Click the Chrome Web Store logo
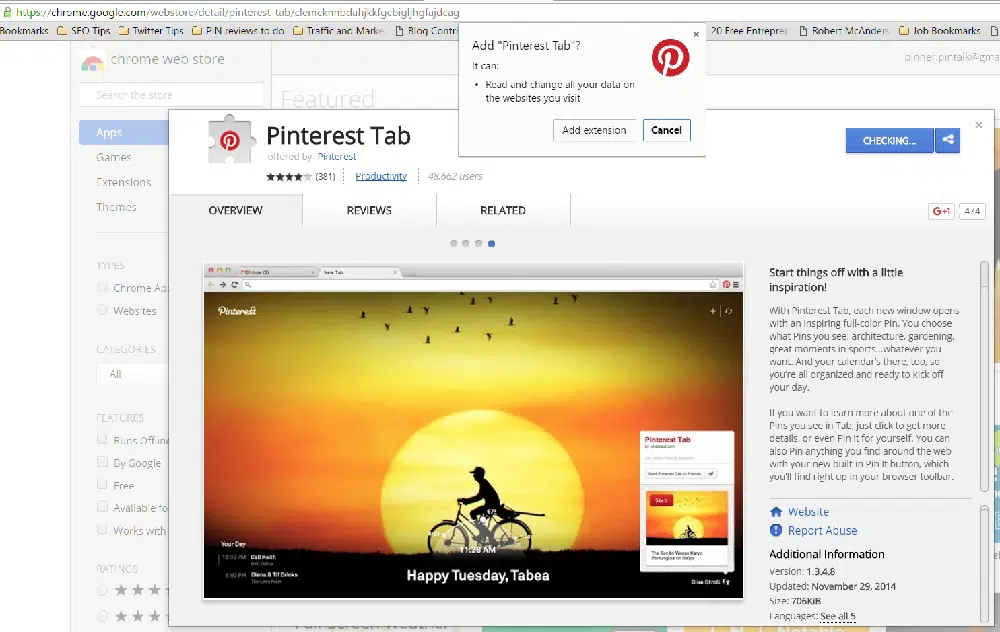 92,63
